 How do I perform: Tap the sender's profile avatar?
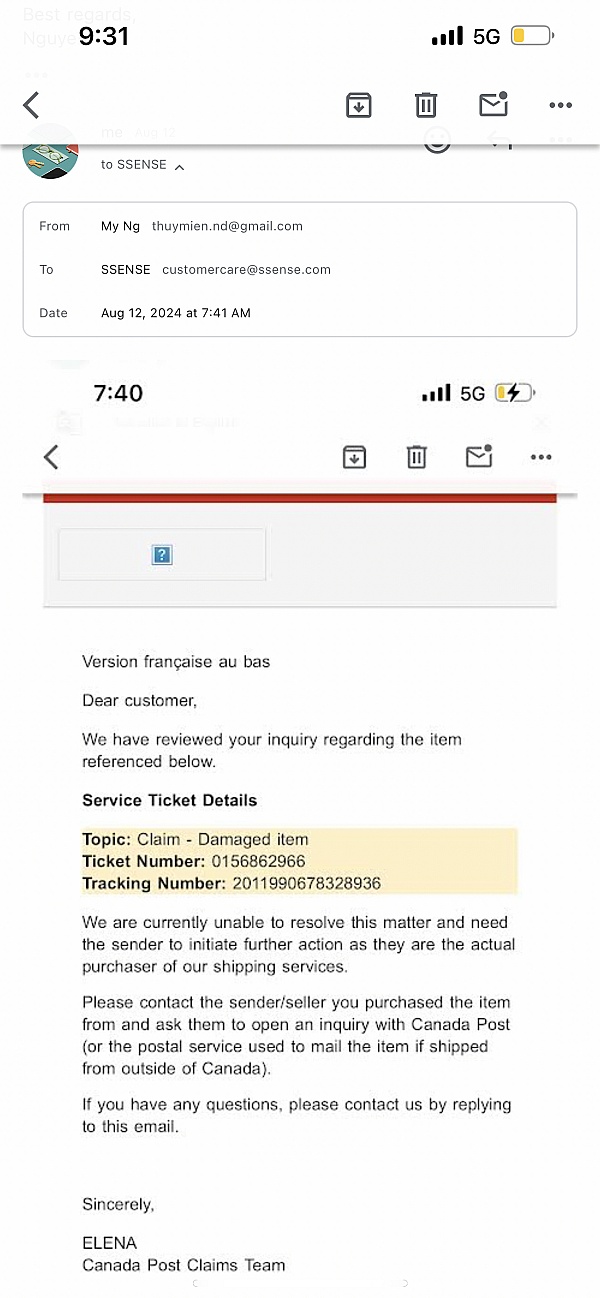tap(50, 155)
